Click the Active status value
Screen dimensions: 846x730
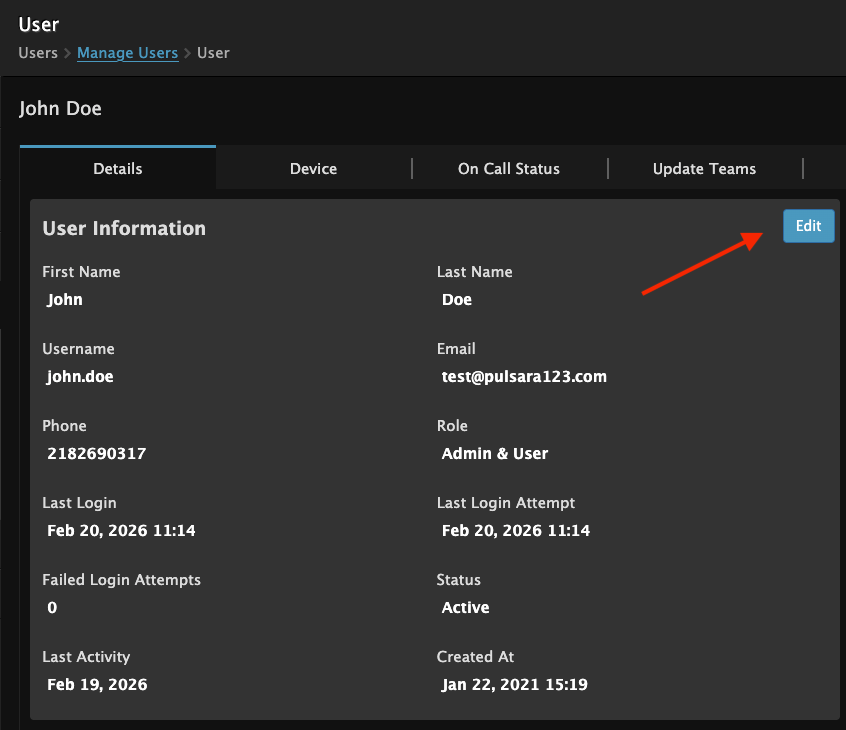[x=465, y=608]
